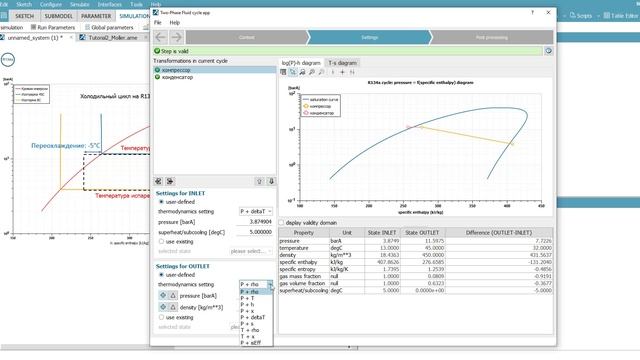Click the plot double cursor icon
This screenshot has width=640, height=360.
[352, 72]
